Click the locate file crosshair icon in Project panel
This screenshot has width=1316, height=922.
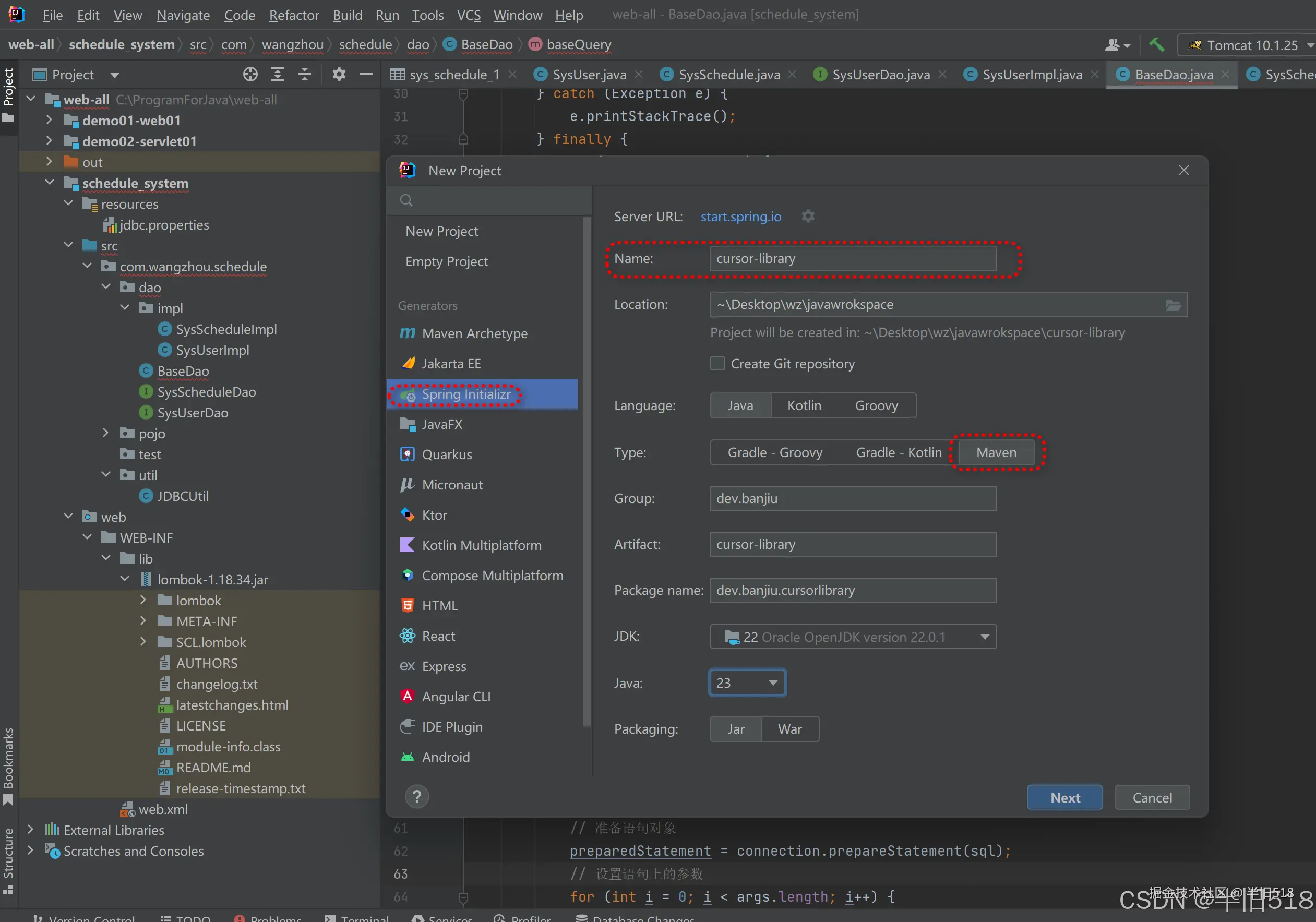pyautogui.click(x=250, y=75)
